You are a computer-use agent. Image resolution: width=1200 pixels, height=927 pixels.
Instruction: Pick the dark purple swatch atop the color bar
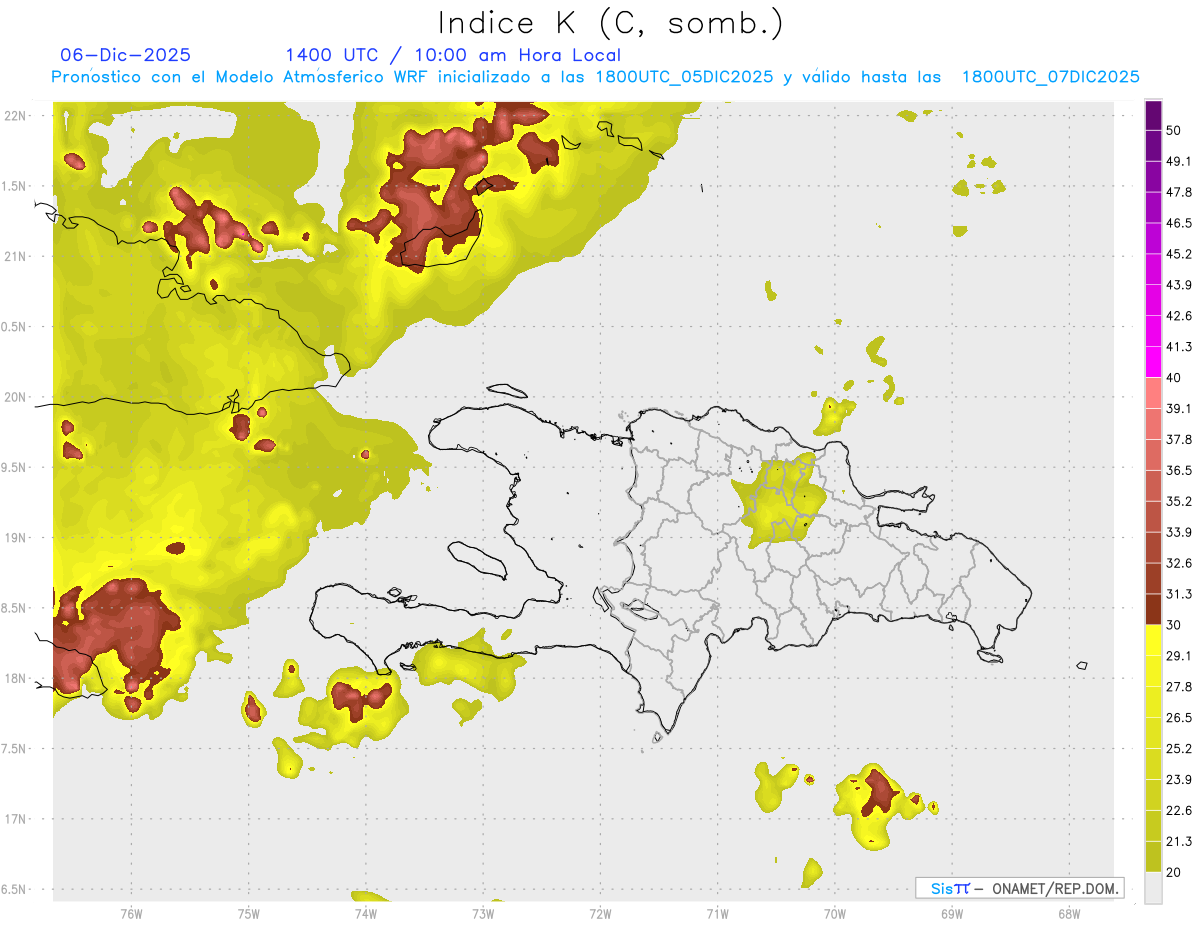click(x=1154, y=116)
